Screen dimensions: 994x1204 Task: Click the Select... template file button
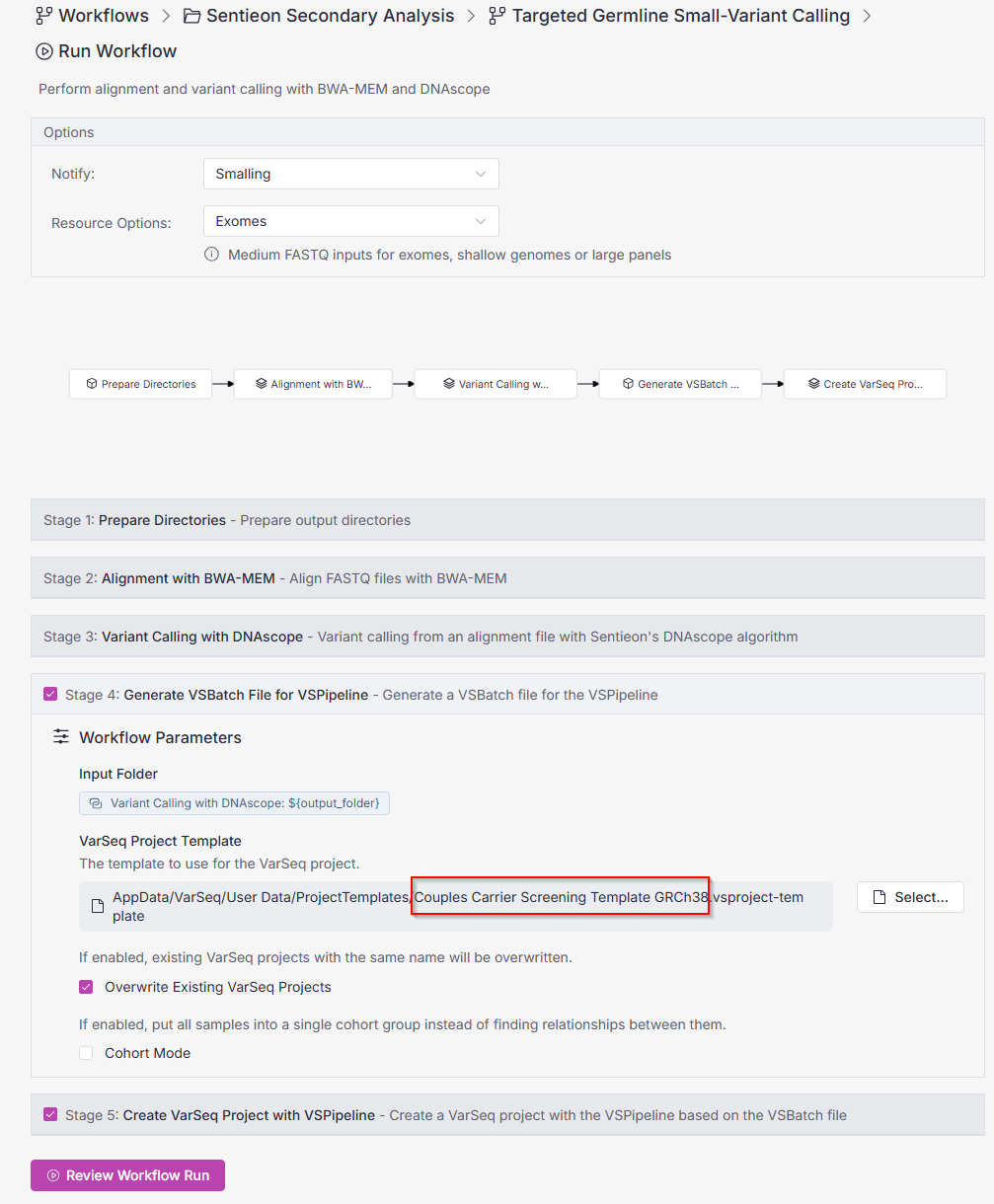[x=909, y=897]
